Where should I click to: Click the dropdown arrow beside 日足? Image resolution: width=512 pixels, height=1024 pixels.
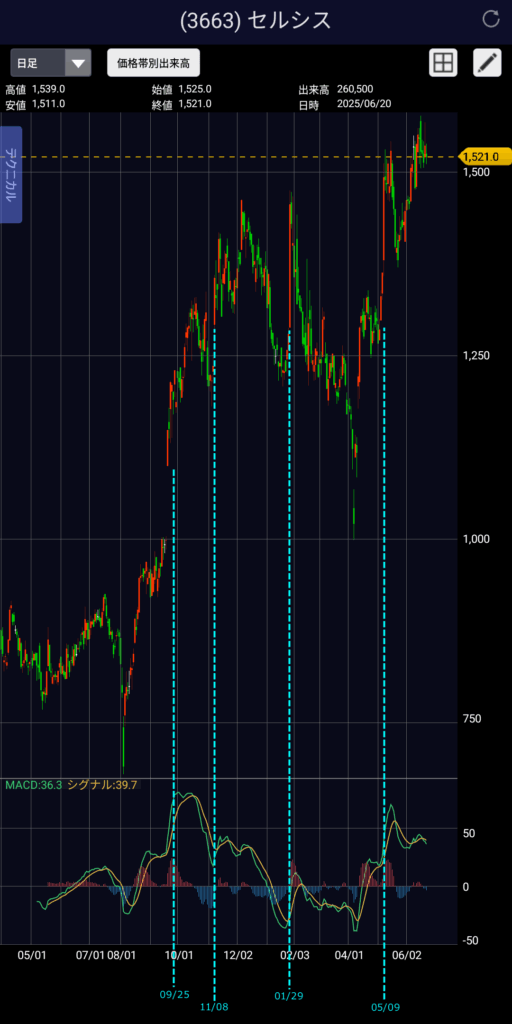coord(78,63)
